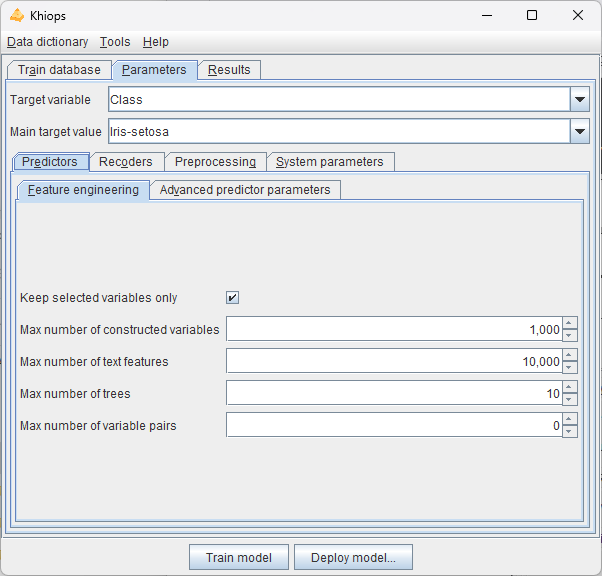602x576 pixels.
Task: Click the Max number of trees field
Action: tap(394, 393)
